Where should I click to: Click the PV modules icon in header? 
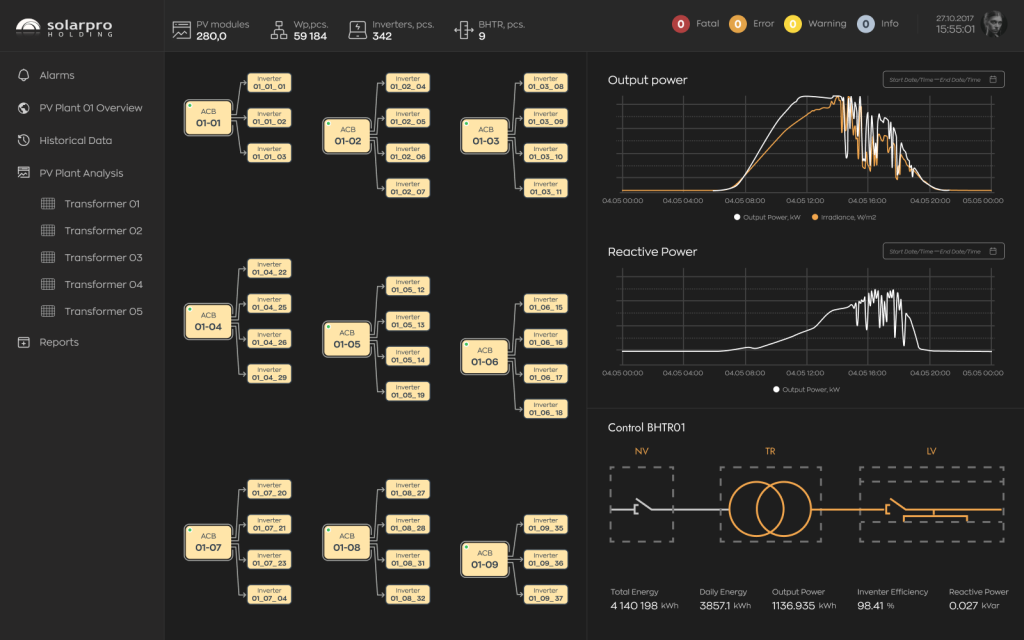click(x=181, y=30)
